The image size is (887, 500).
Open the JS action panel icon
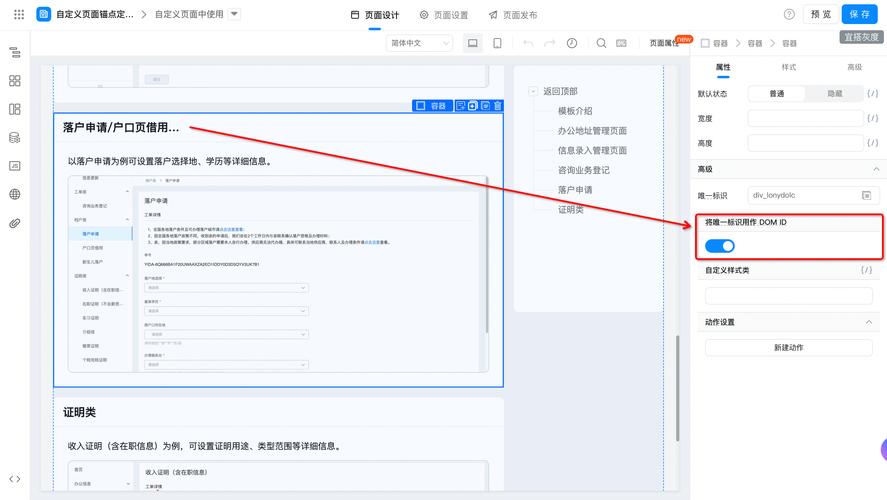click(15, 166)
